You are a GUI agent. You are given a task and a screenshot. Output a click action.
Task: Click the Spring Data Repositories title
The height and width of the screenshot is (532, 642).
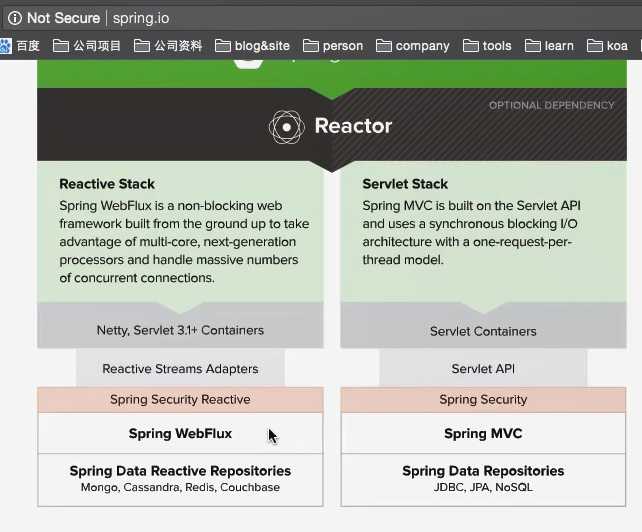click(483, 471)
